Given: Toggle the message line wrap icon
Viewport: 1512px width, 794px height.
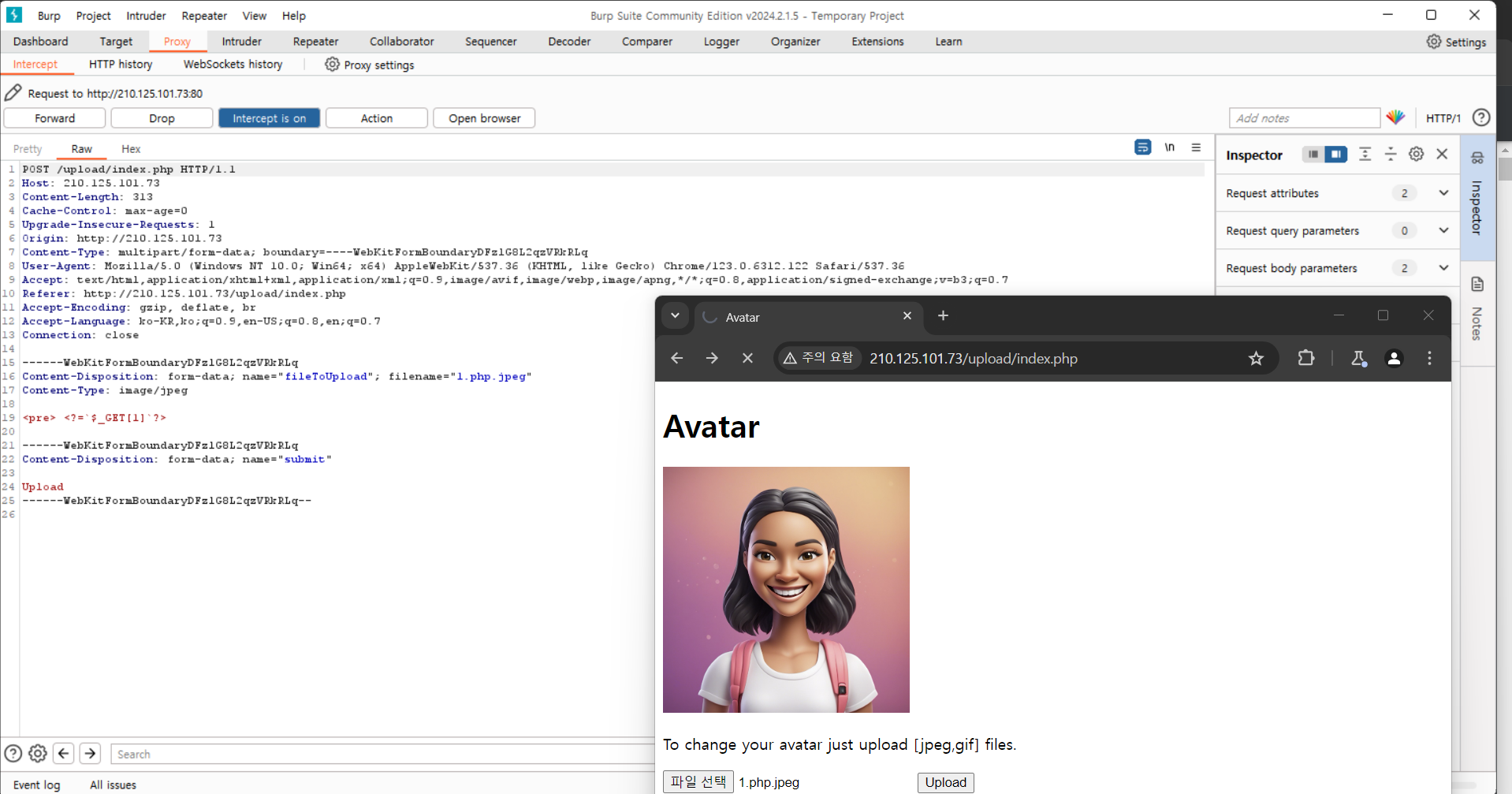Looking at the screenshot, I should [1142, 147].
